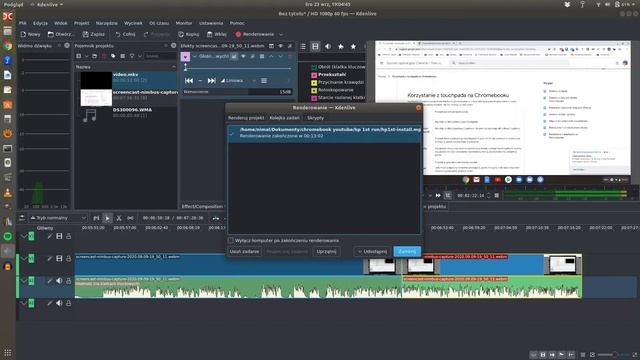The width and height of the screenshot is (640, 360).
Task: Mute the bottom audio track
Action: [59, 303]
